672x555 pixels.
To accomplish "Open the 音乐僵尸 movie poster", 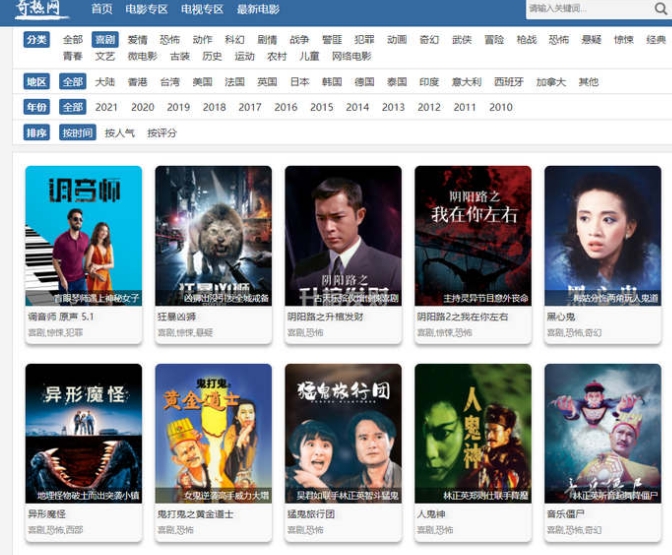I will pos(603,433).
